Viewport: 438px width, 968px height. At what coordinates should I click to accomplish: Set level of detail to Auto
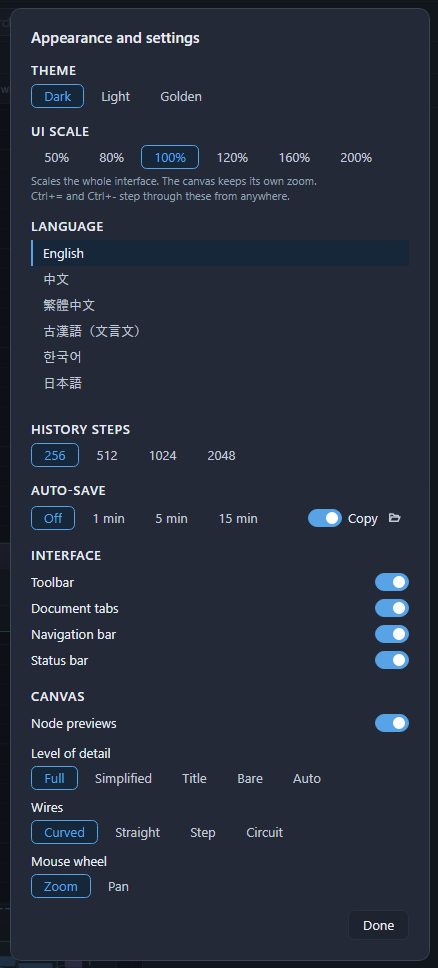point(306,778)
